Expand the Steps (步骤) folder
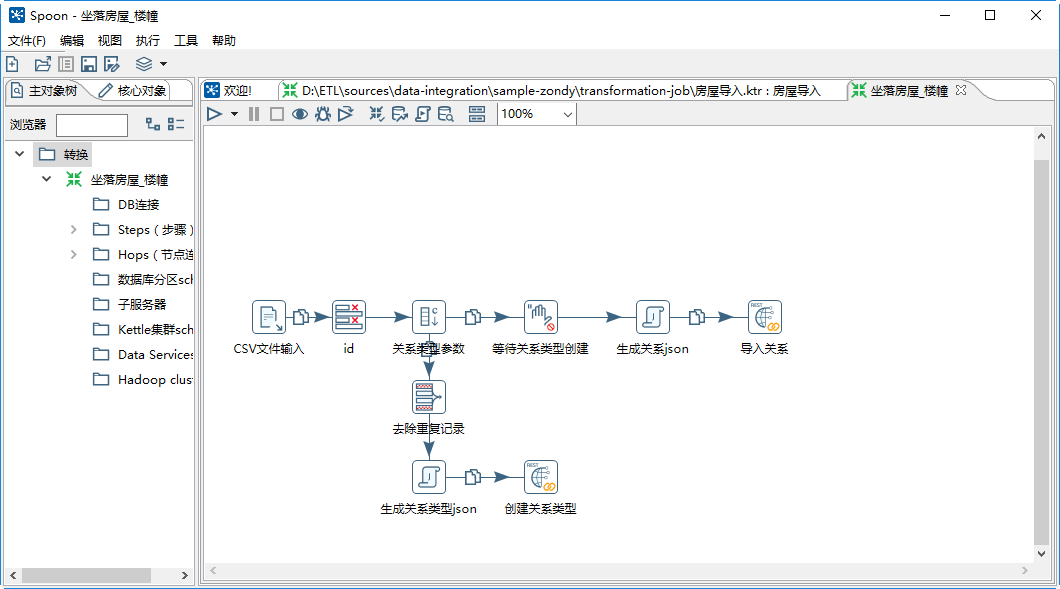1060x589 pixels. point(74,230)
